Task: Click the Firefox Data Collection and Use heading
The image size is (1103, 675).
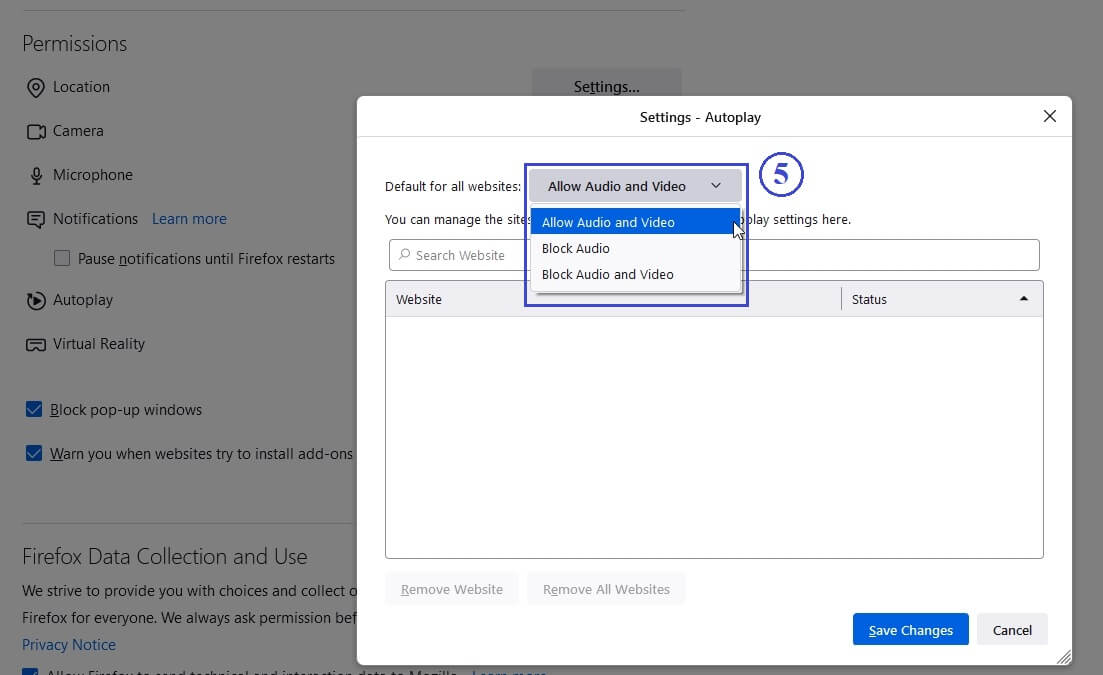Action: pos(165,556)
